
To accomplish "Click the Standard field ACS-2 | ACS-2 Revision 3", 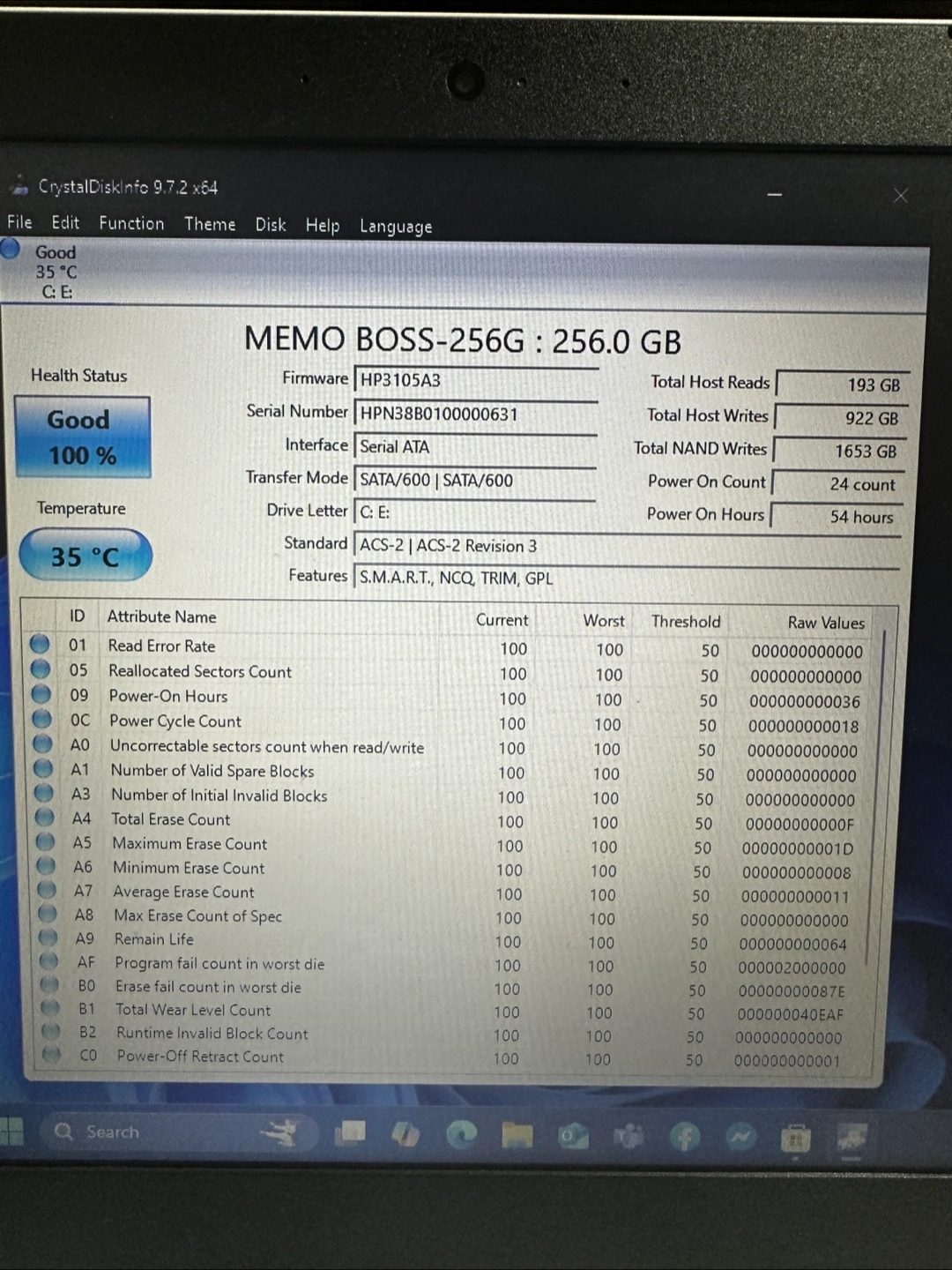I will pyautogui.click(x=627, y=546).
